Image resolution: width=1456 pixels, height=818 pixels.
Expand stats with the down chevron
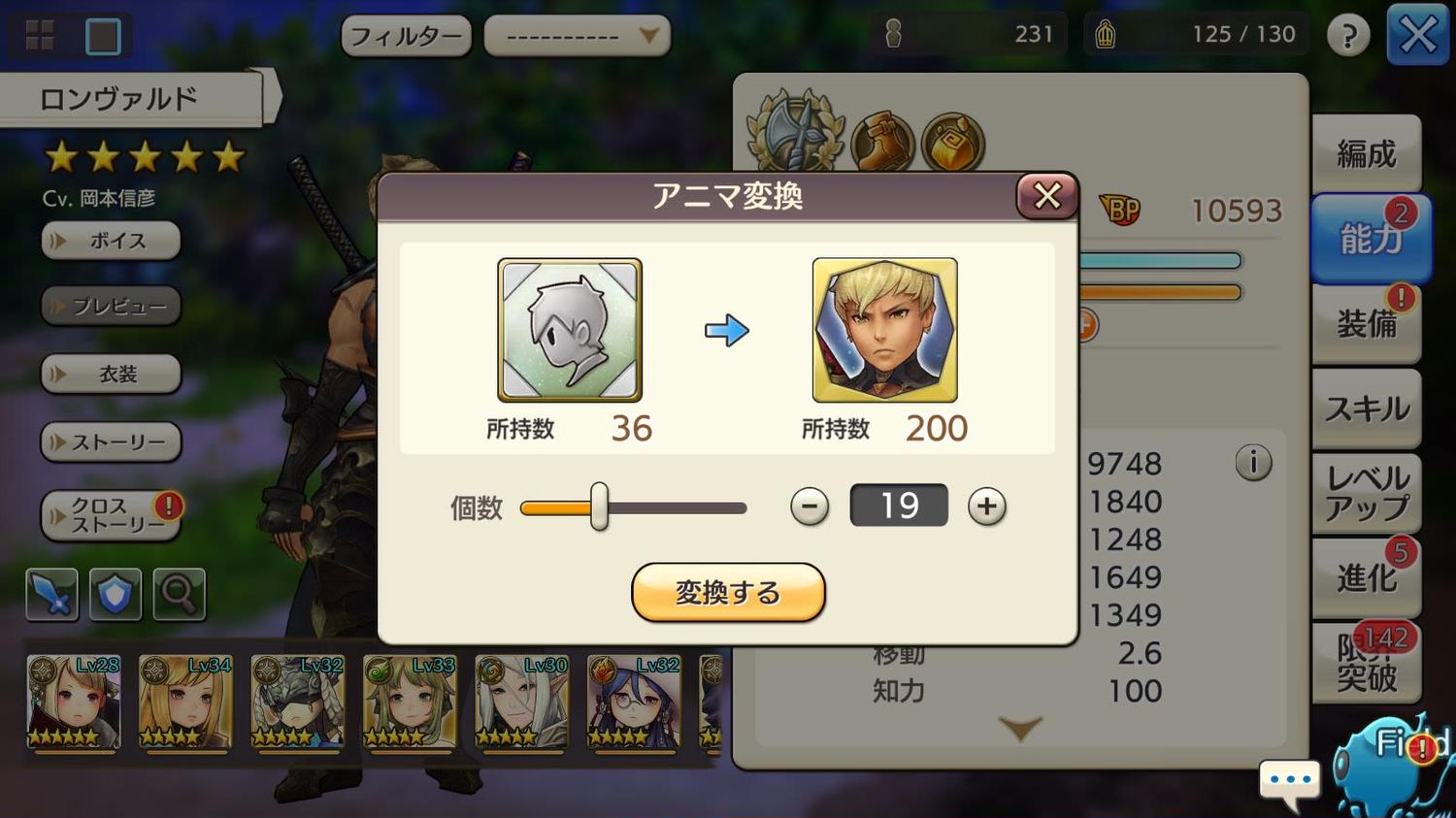pyautogui.click(x=1019, y=728)
